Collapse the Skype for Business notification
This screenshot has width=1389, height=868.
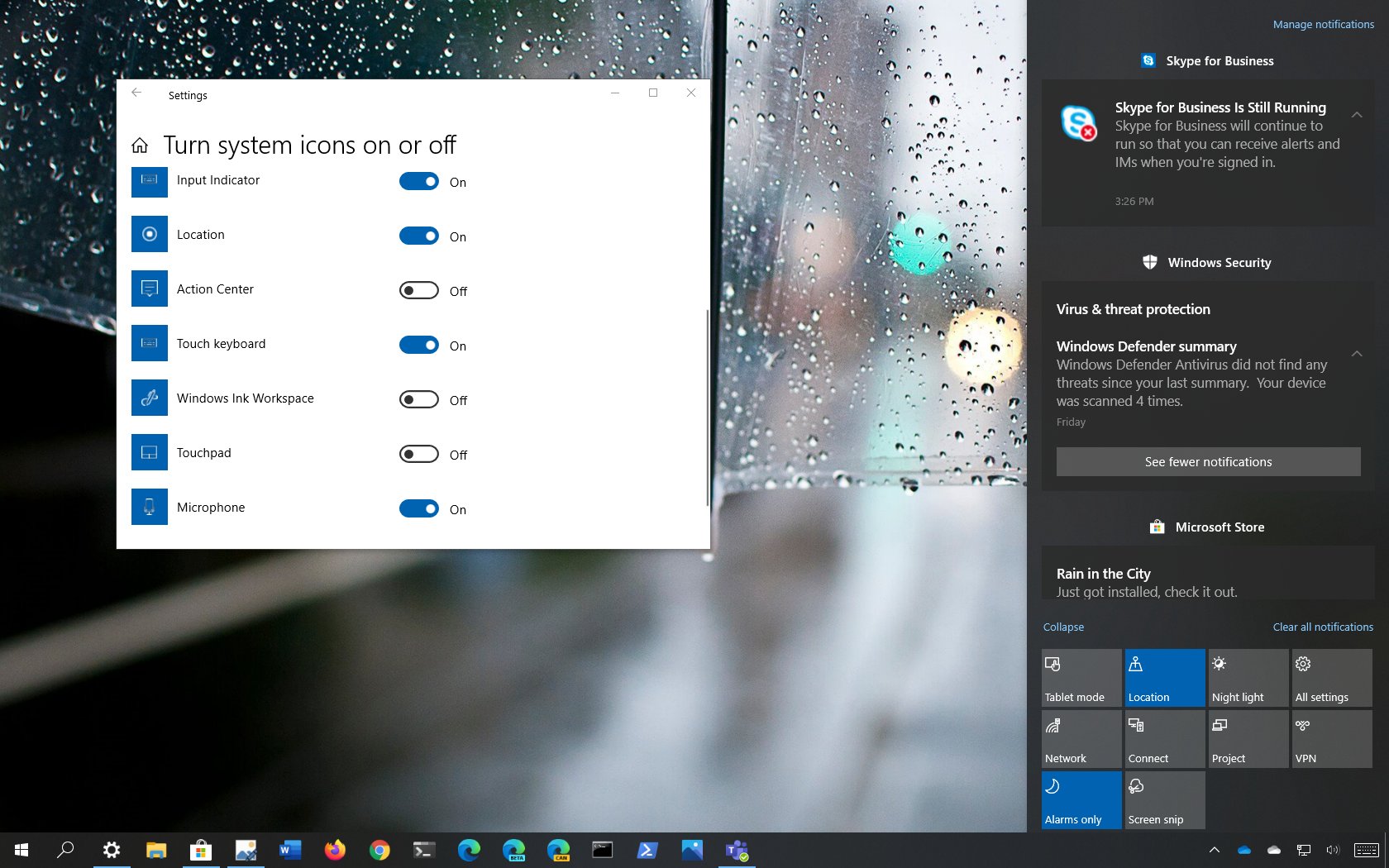[1357, 115]
